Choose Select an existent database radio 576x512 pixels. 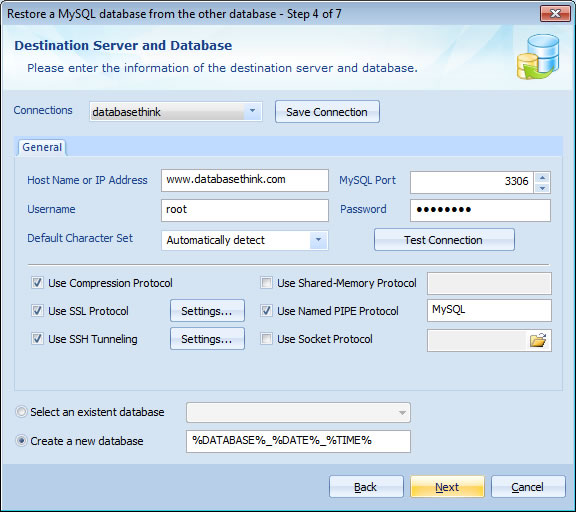pyautogui.click(x=21, y=412)
